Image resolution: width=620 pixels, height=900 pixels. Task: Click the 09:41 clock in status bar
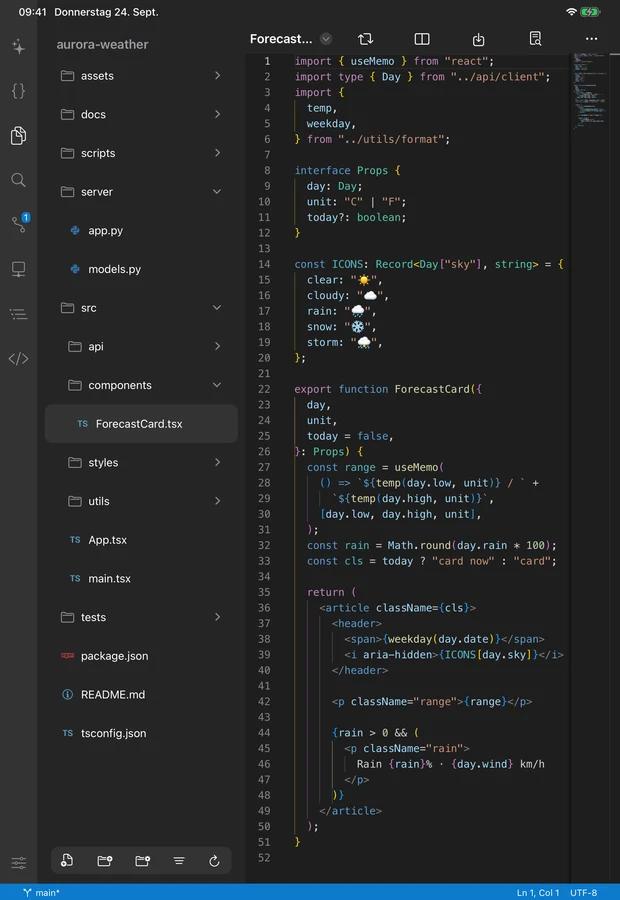coord(32,11)
